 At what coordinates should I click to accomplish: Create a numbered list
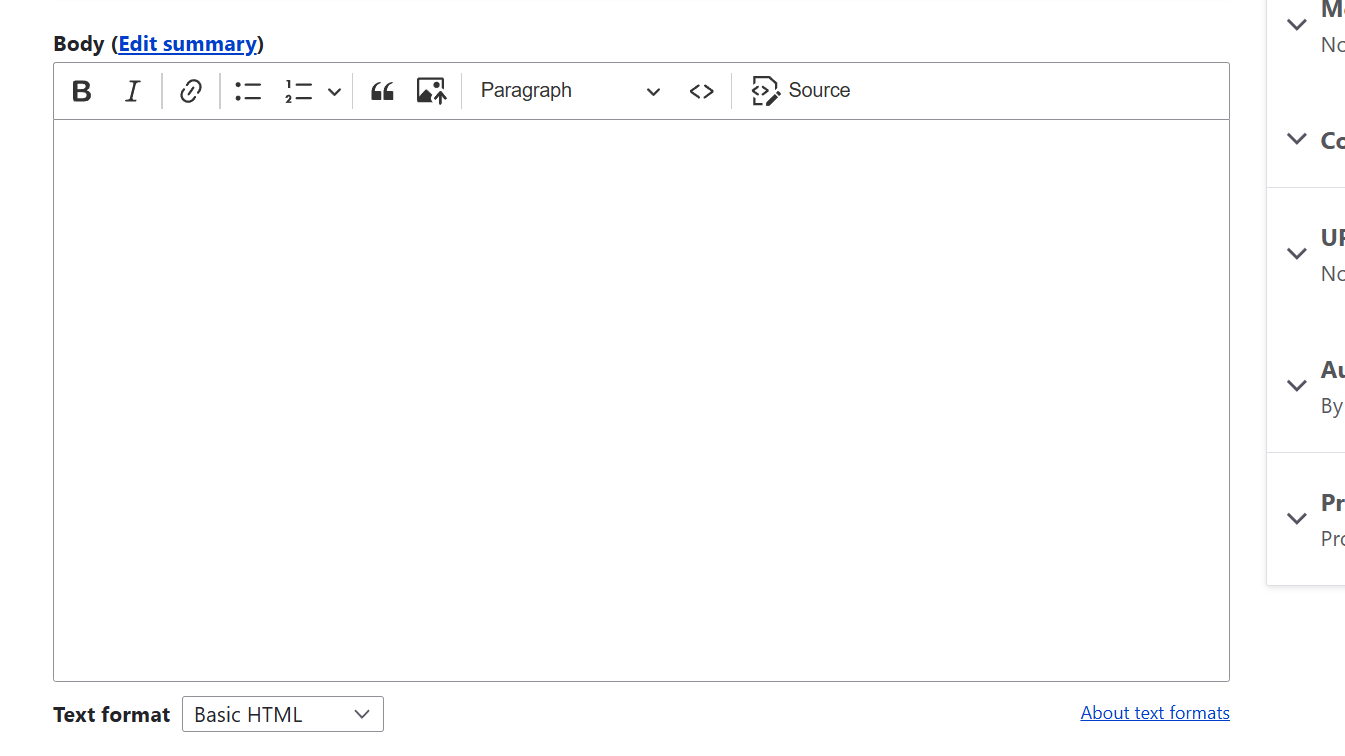[297, 90]
